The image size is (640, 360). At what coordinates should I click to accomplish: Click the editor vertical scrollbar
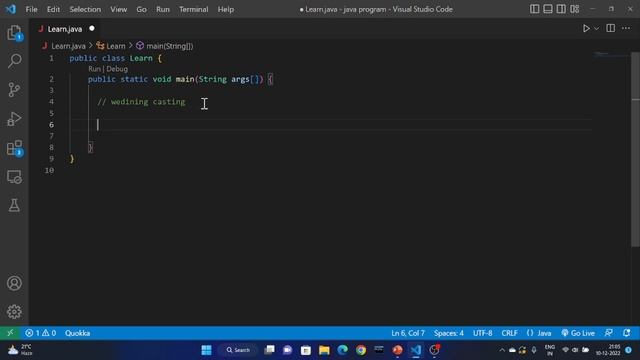pos(635,149)
